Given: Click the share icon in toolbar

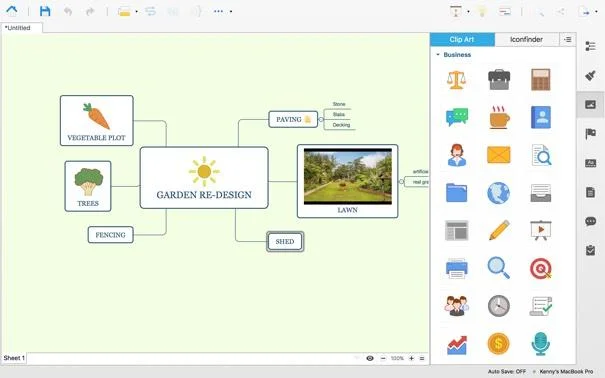Looking at the screenshot, I should pyautogui.click(x=561, y=12).
